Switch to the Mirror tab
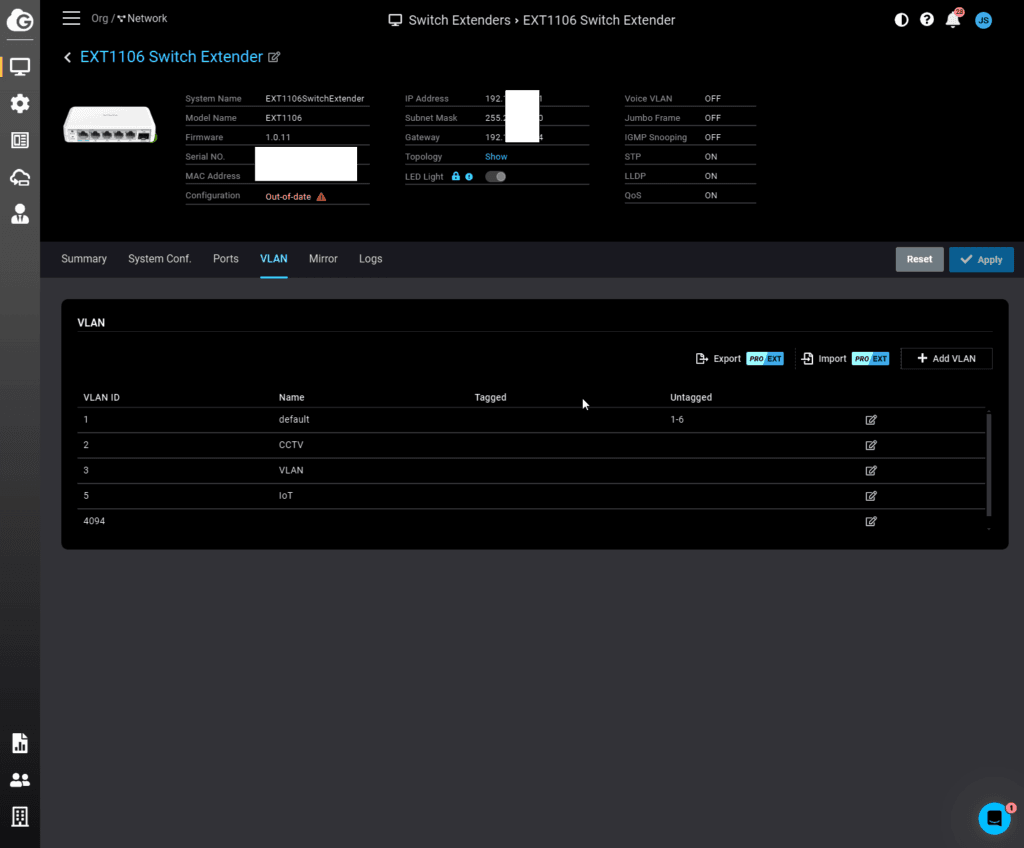Viewport: 1024px width, 848px height. click(323, 259)
